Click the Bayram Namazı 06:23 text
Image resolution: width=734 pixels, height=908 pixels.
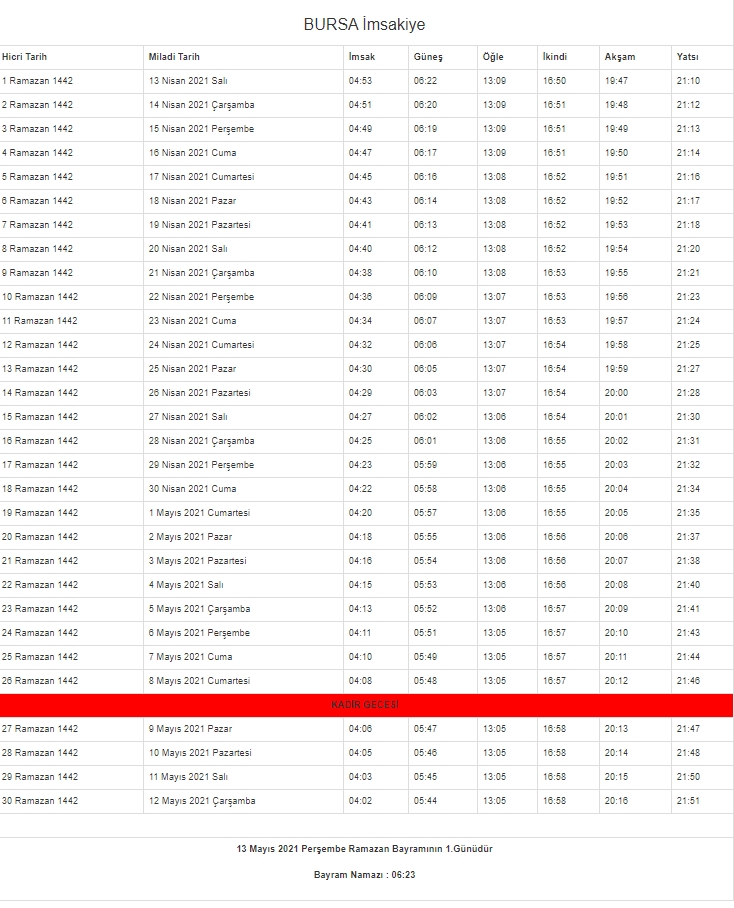(x=364, y=874)
